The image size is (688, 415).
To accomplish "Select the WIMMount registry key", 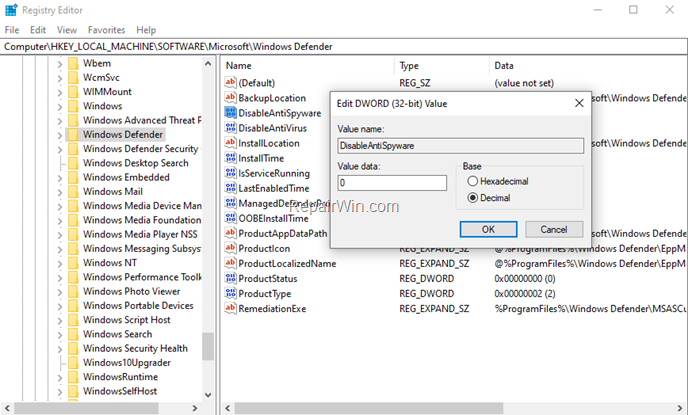I will tap(107, 92).
